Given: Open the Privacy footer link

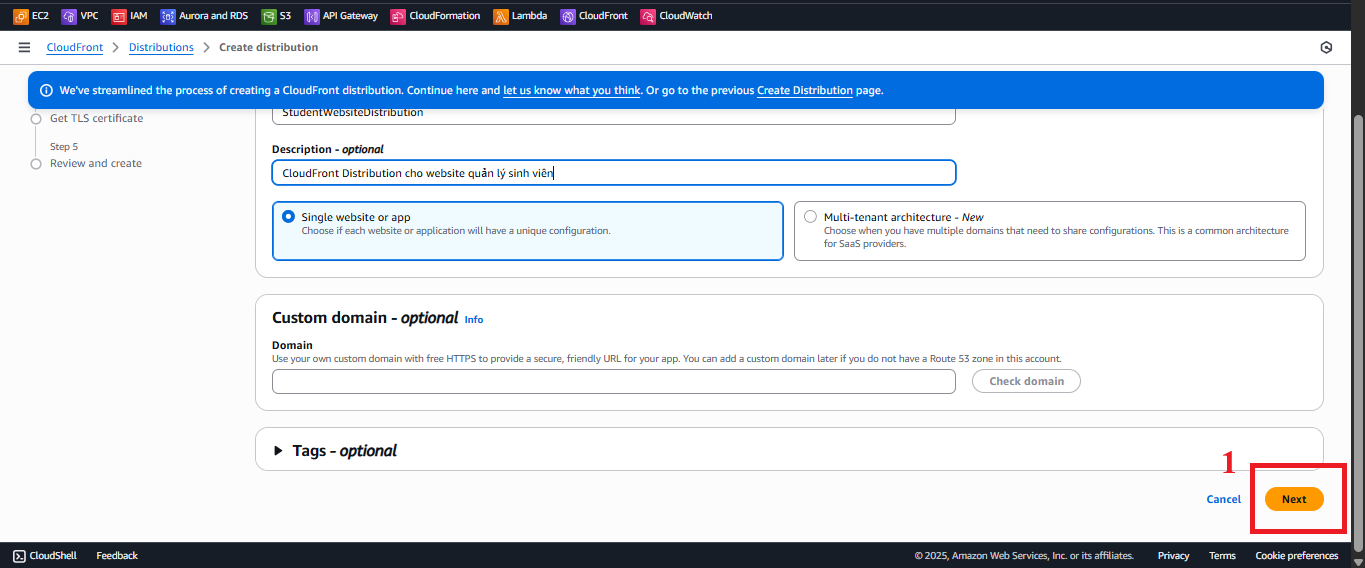Looking at the screenshot, I should pyautogui.click(x=1173, y=555).
